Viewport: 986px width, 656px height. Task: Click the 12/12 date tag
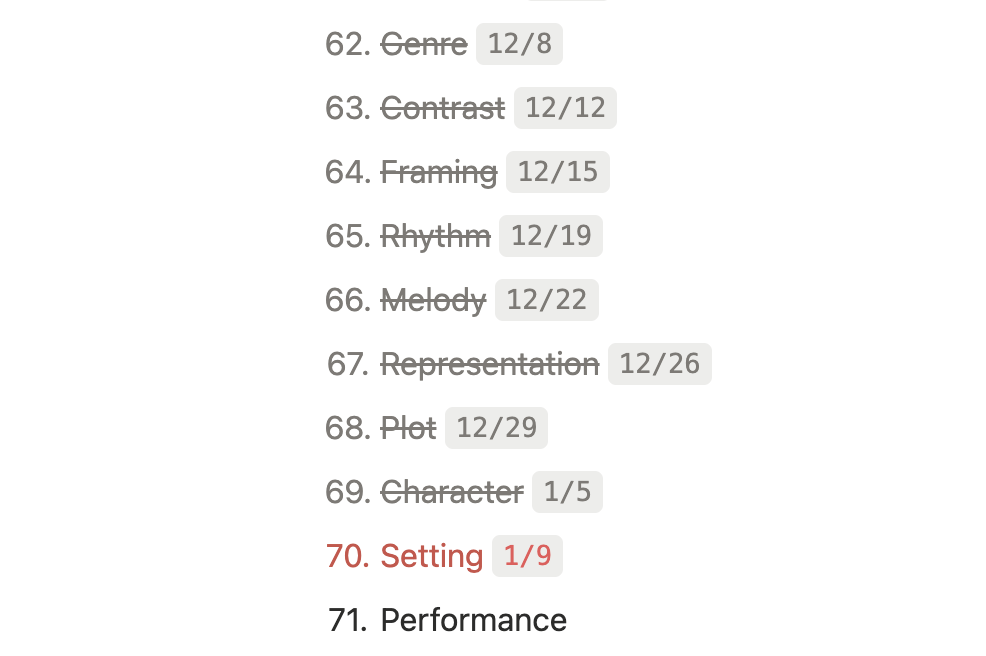point(565,108)
